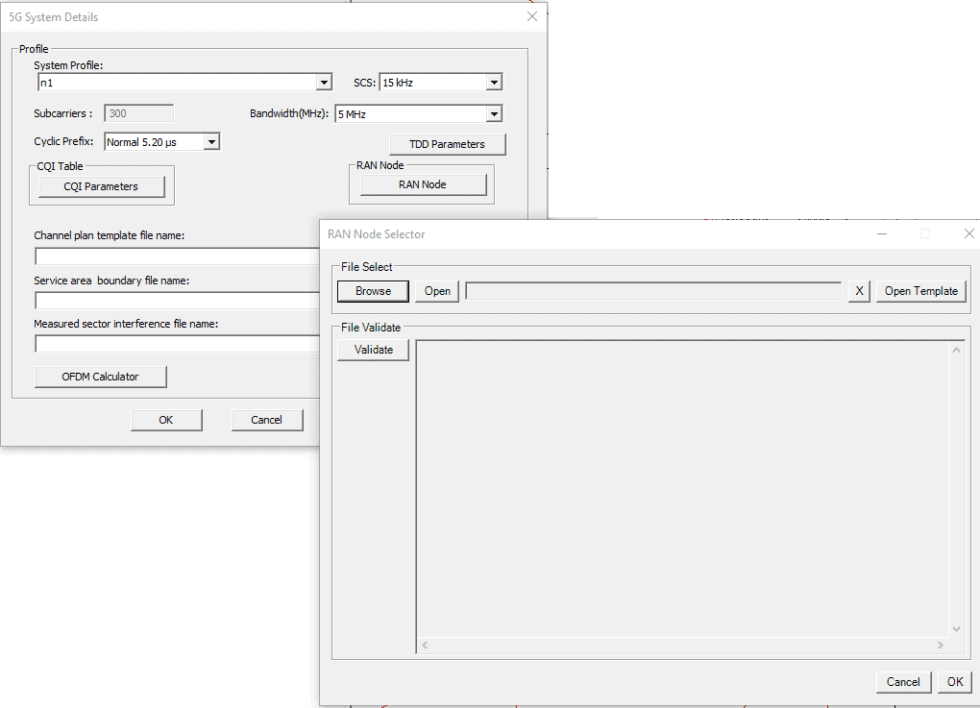Launch the OFDM Calculator
980x708 pixels.
pyautogui.click(x=100, y=376)
